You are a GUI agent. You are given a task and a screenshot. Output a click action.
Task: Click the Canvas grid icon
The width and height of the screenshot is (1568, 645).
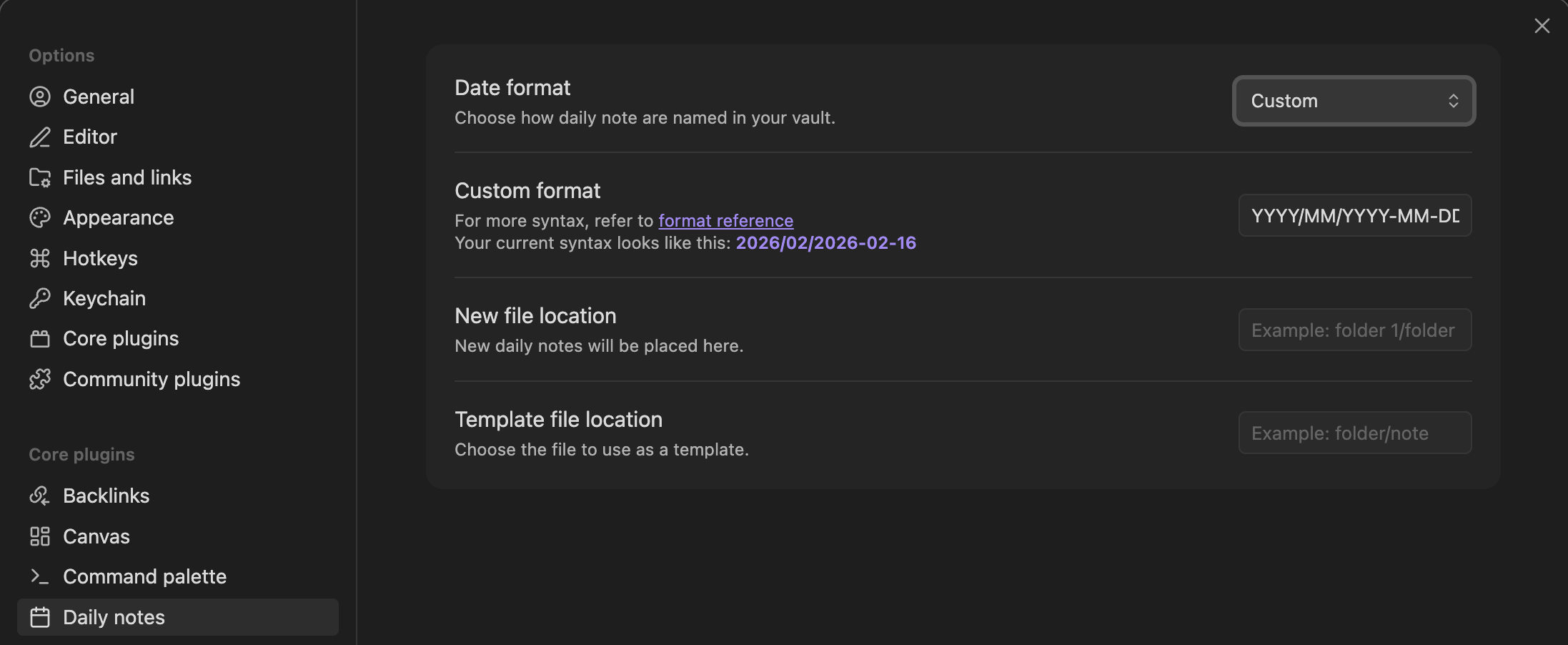(x=40, y=536)
